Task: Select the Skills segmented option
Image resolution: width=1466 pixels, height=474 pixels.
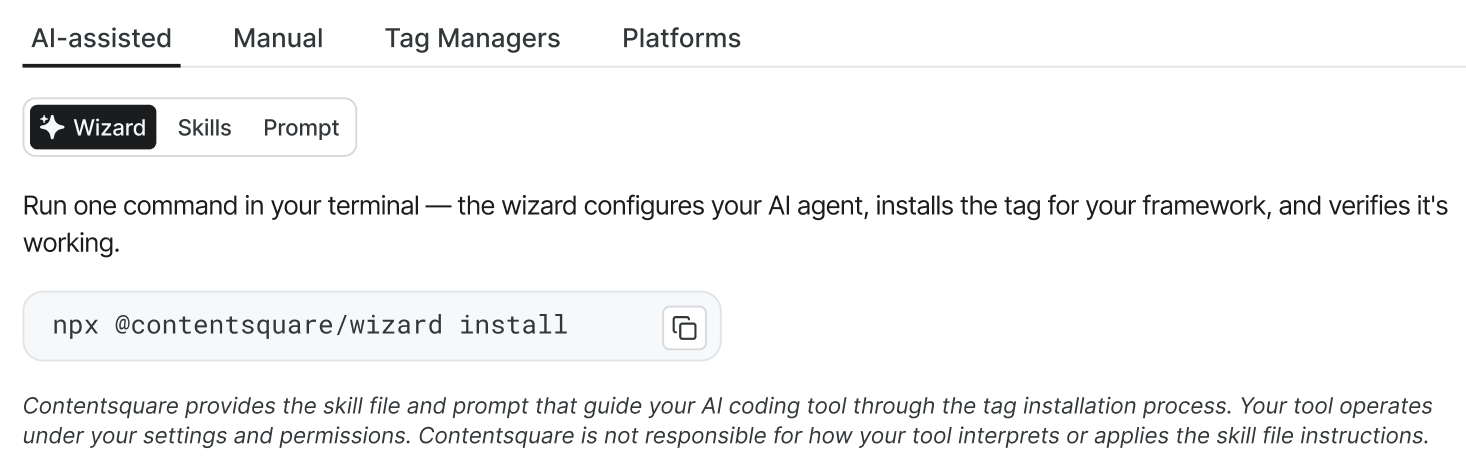Action: click(204, 128)
